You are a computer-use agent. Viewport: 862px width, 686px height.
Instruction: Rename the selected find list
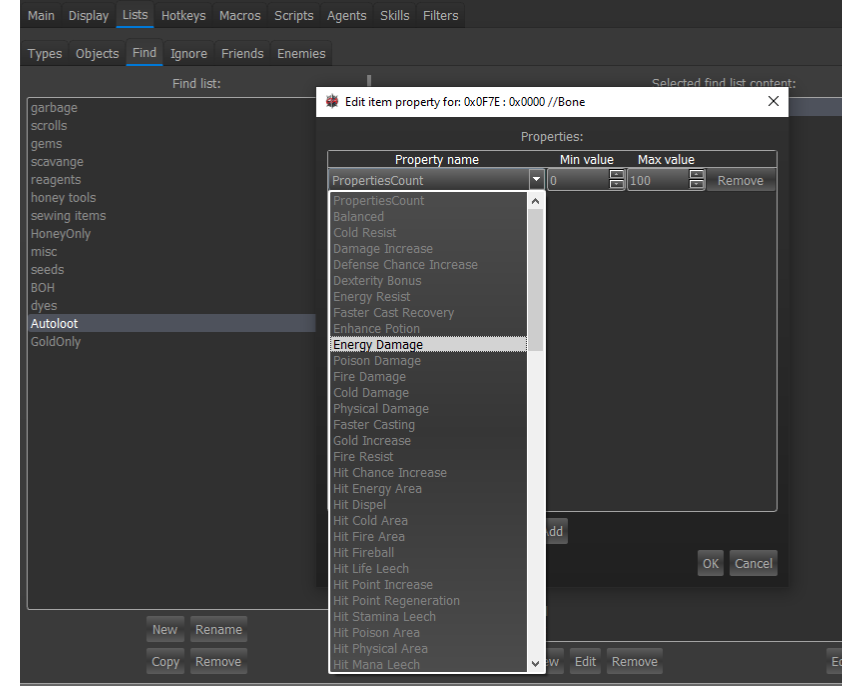218,629
